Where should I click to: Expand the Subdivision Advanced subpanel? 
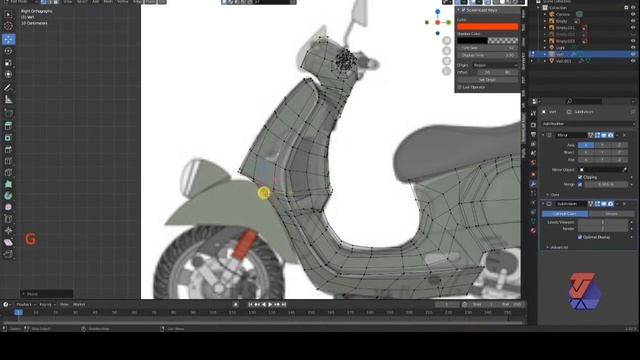(547, 247)
